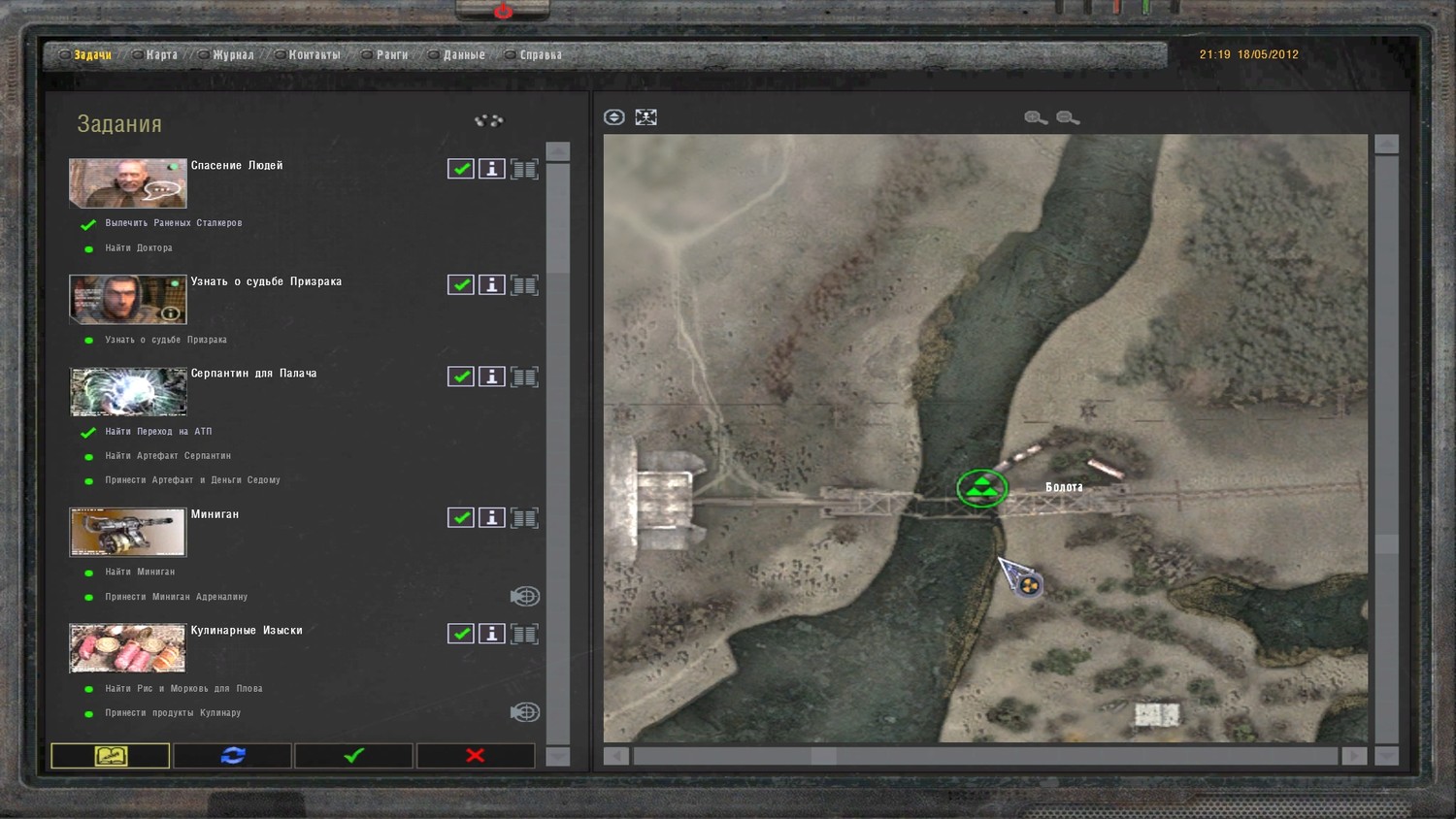Select subtask Найти Доктора
1456x819 pixels.
point(139,248)
